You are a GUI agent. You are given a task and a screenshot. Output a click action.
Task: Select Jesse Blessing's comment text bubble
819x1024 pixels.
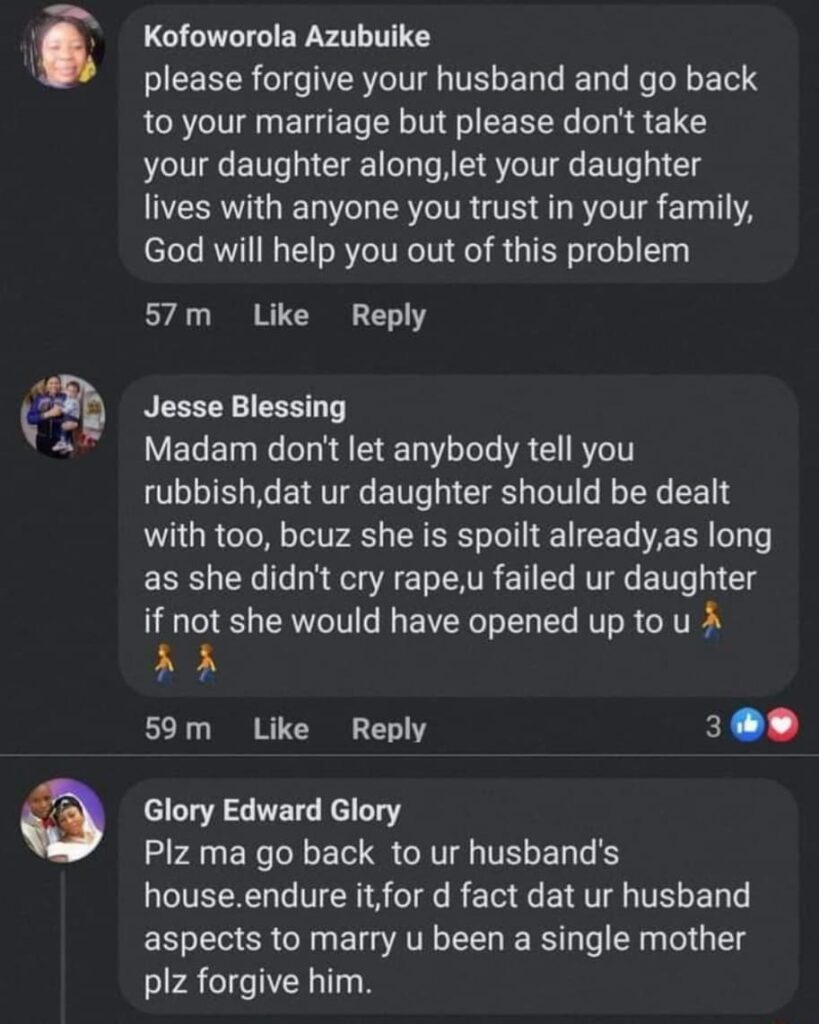[x=455, y=535]
